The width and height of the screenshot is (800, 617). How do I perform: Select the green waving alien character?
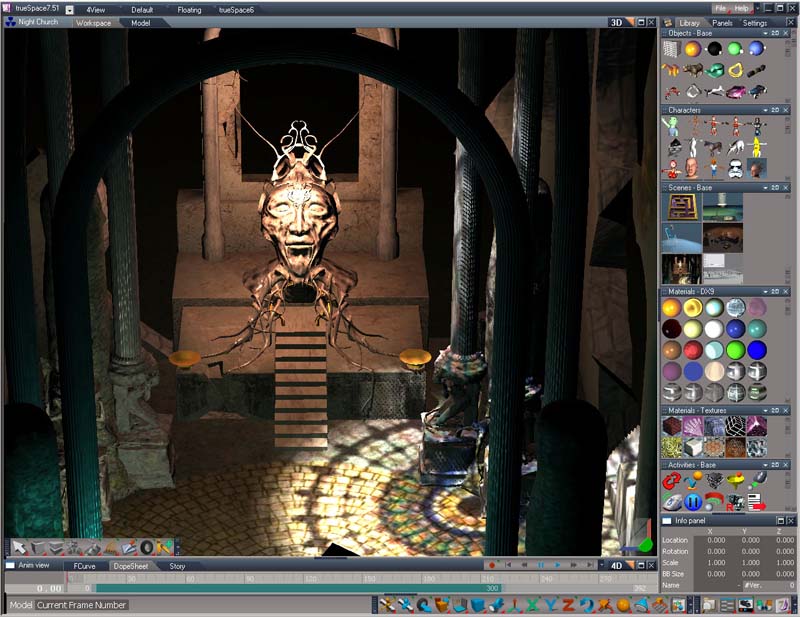(671, 126)
